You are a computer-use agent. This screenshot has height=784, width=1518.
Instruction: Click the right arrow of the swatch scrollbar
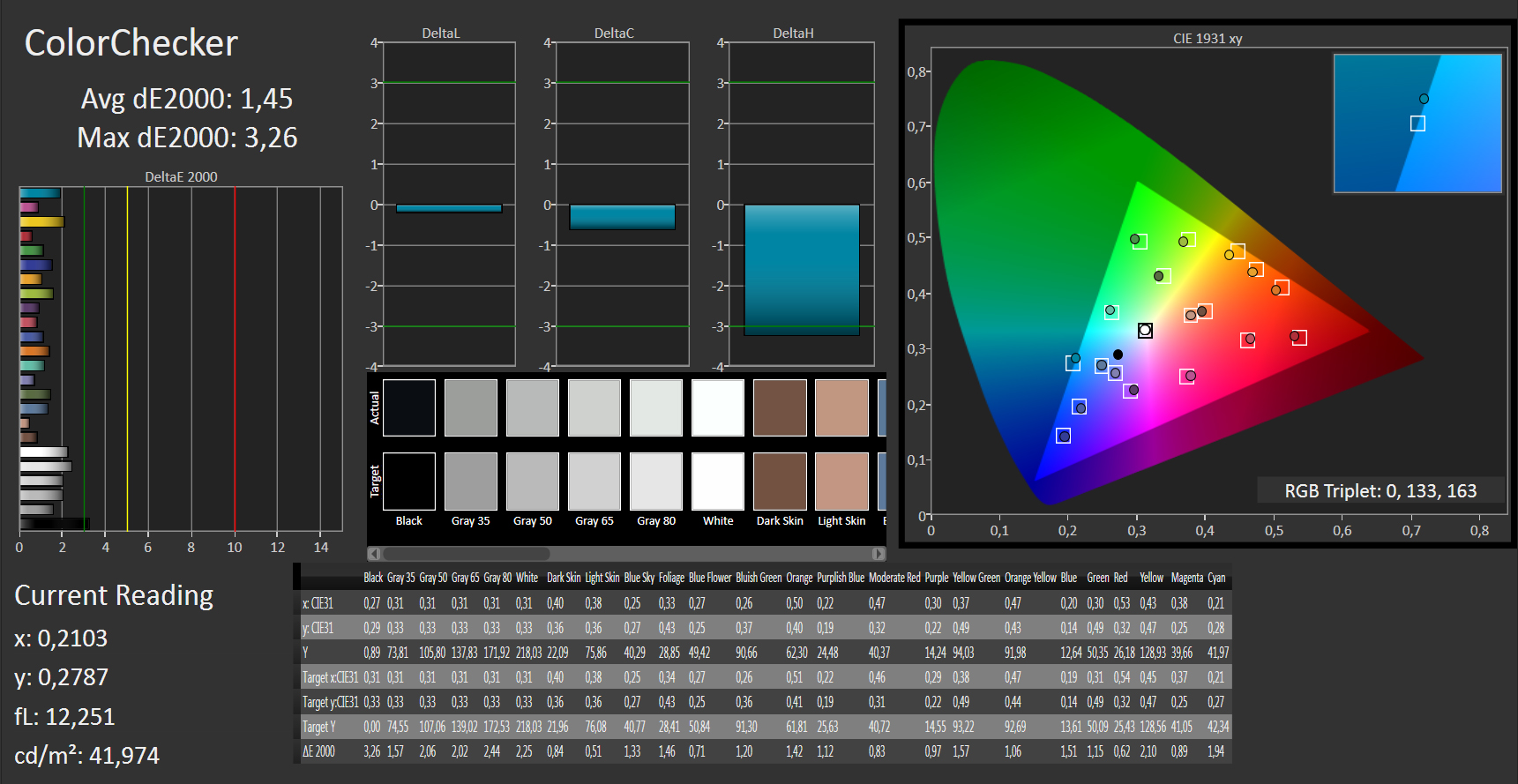(879, 554)
